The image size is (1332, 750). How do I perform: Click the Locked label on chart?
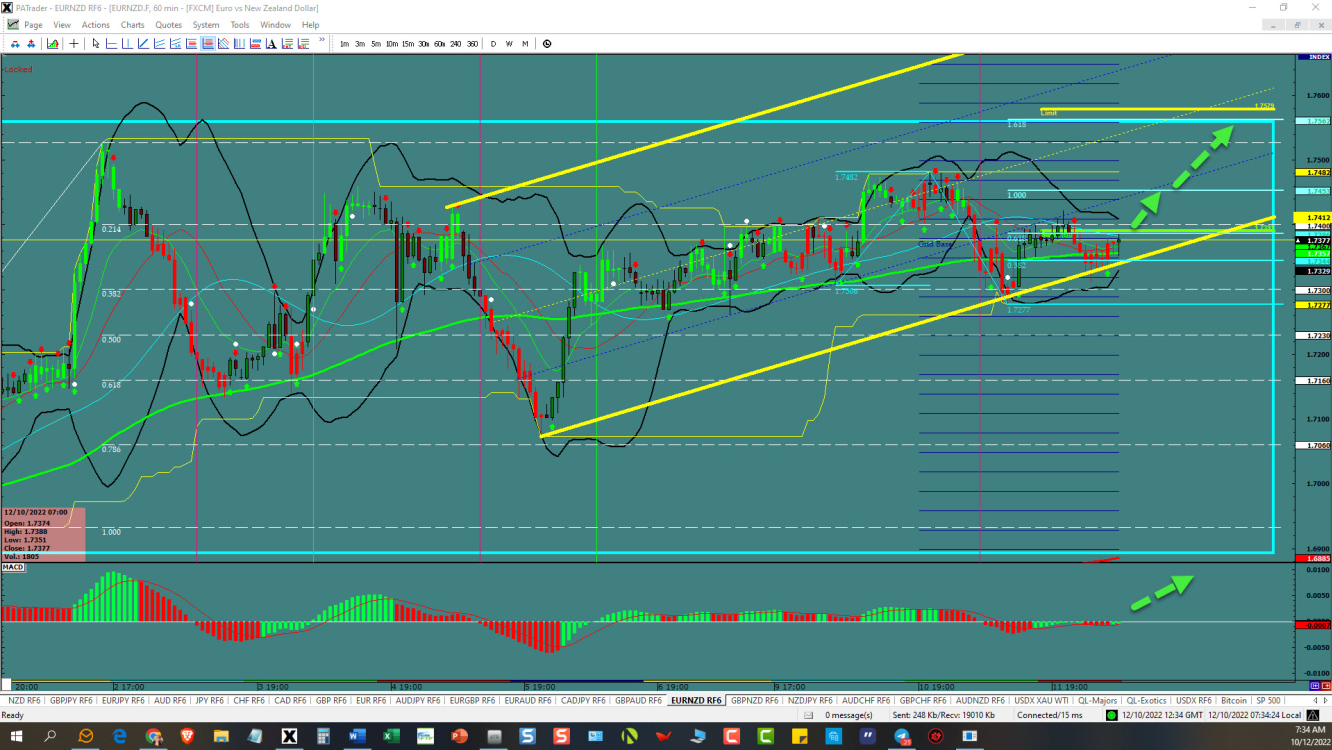pyautogui.click(x=18, y=69)
